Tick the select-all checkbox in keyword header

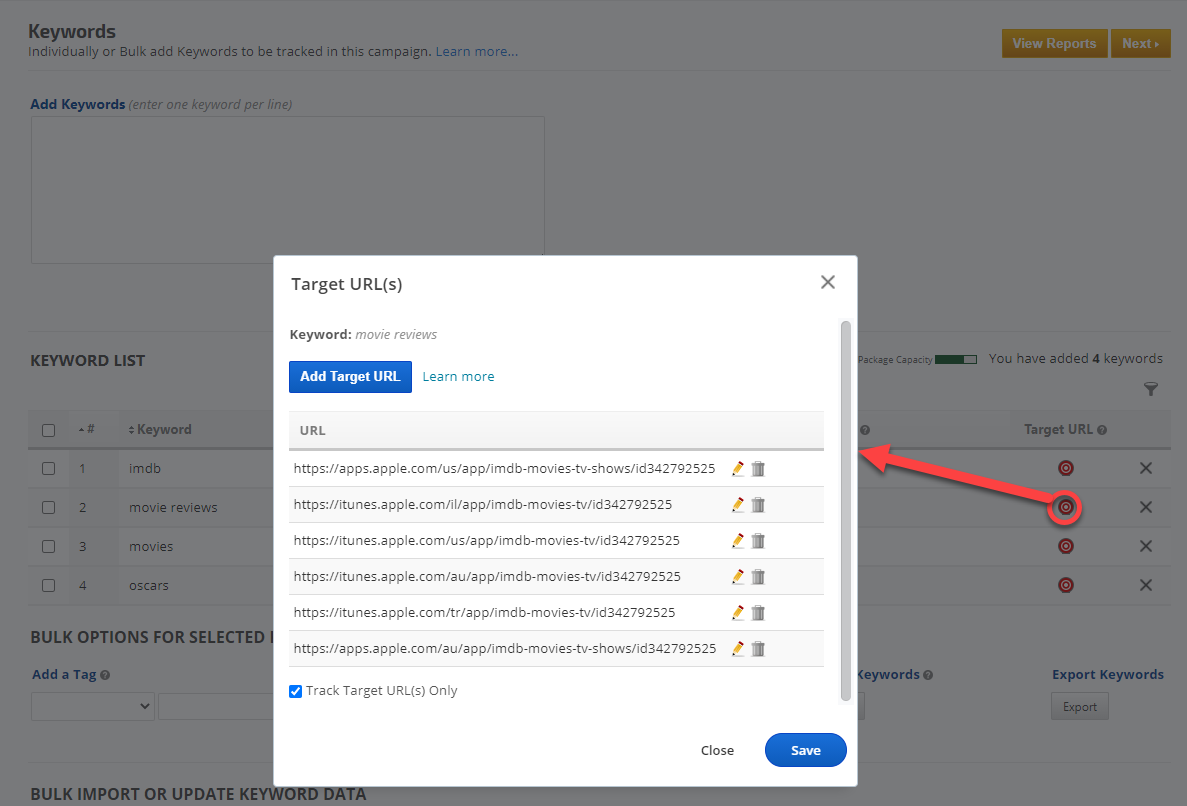tap(48, 430)
